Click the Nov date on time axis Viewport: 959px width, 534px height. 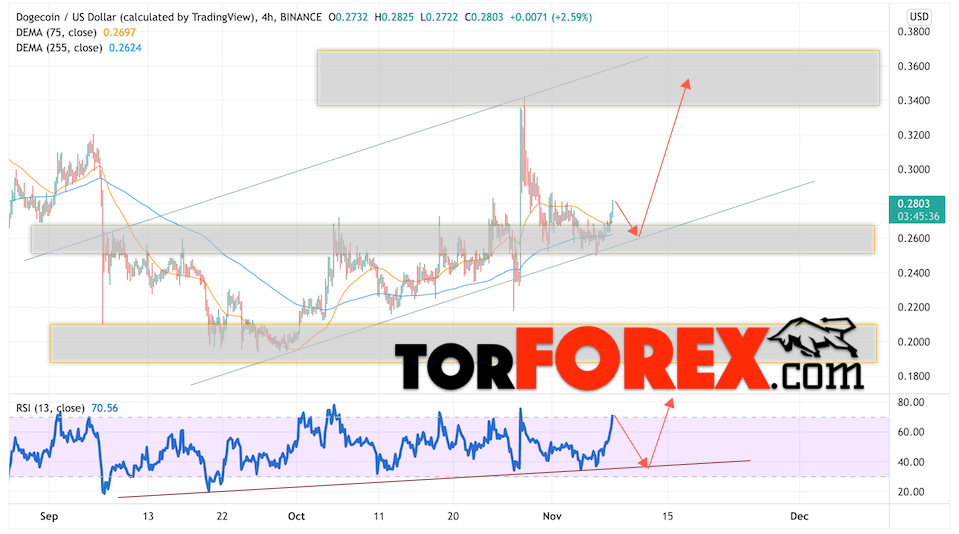coord(552,516)
